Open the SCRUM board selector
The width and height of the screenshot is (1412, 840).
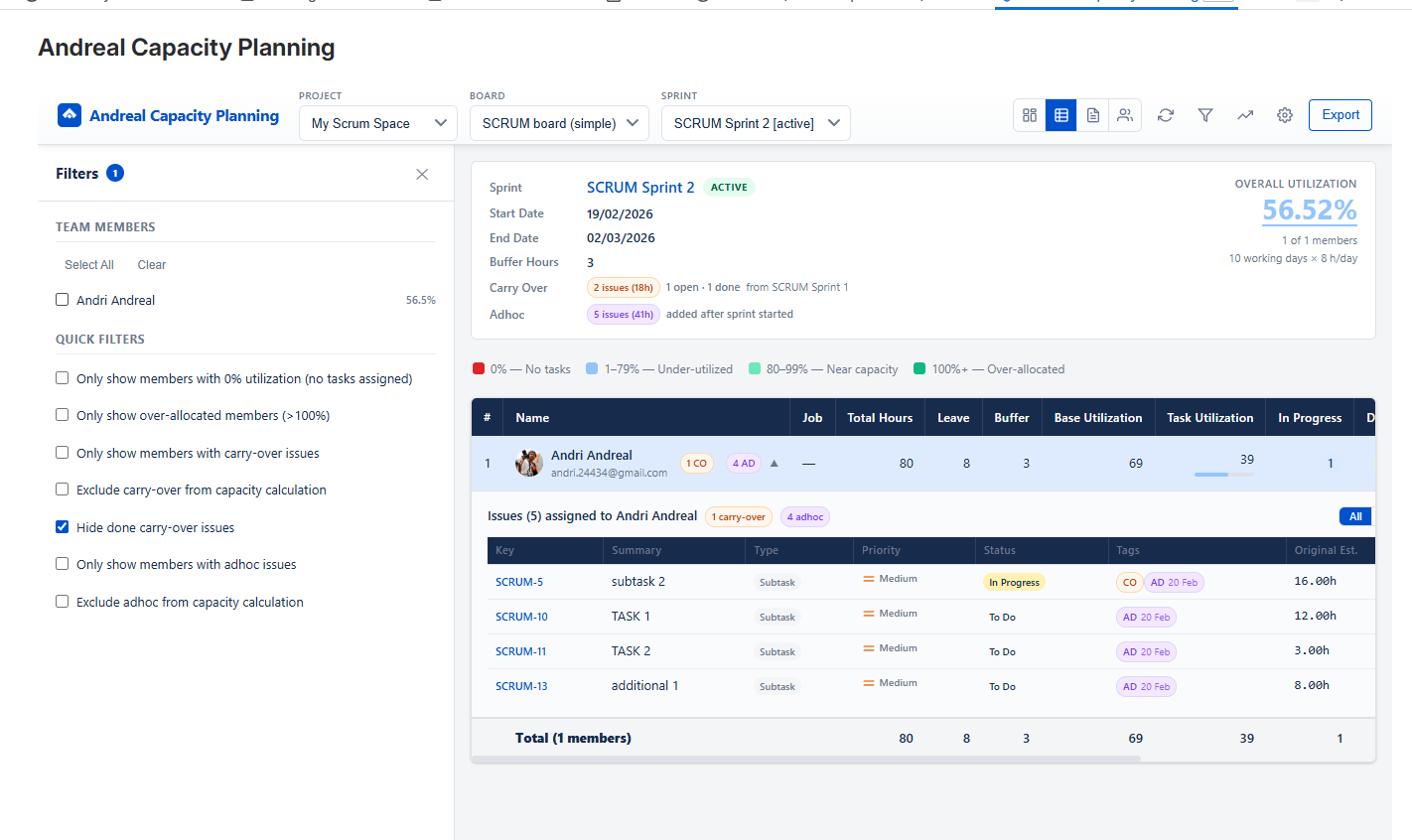point(559,123)
